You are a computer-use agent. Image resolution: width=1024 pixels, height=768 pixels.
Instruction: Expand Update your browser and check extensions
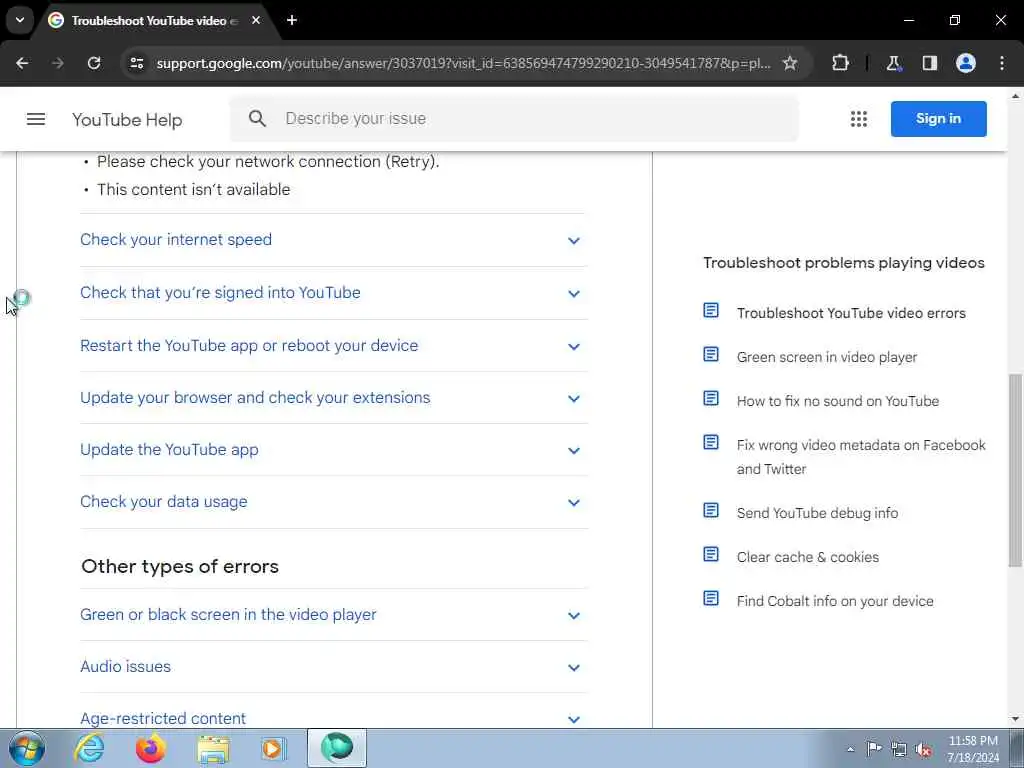[334, 398]
